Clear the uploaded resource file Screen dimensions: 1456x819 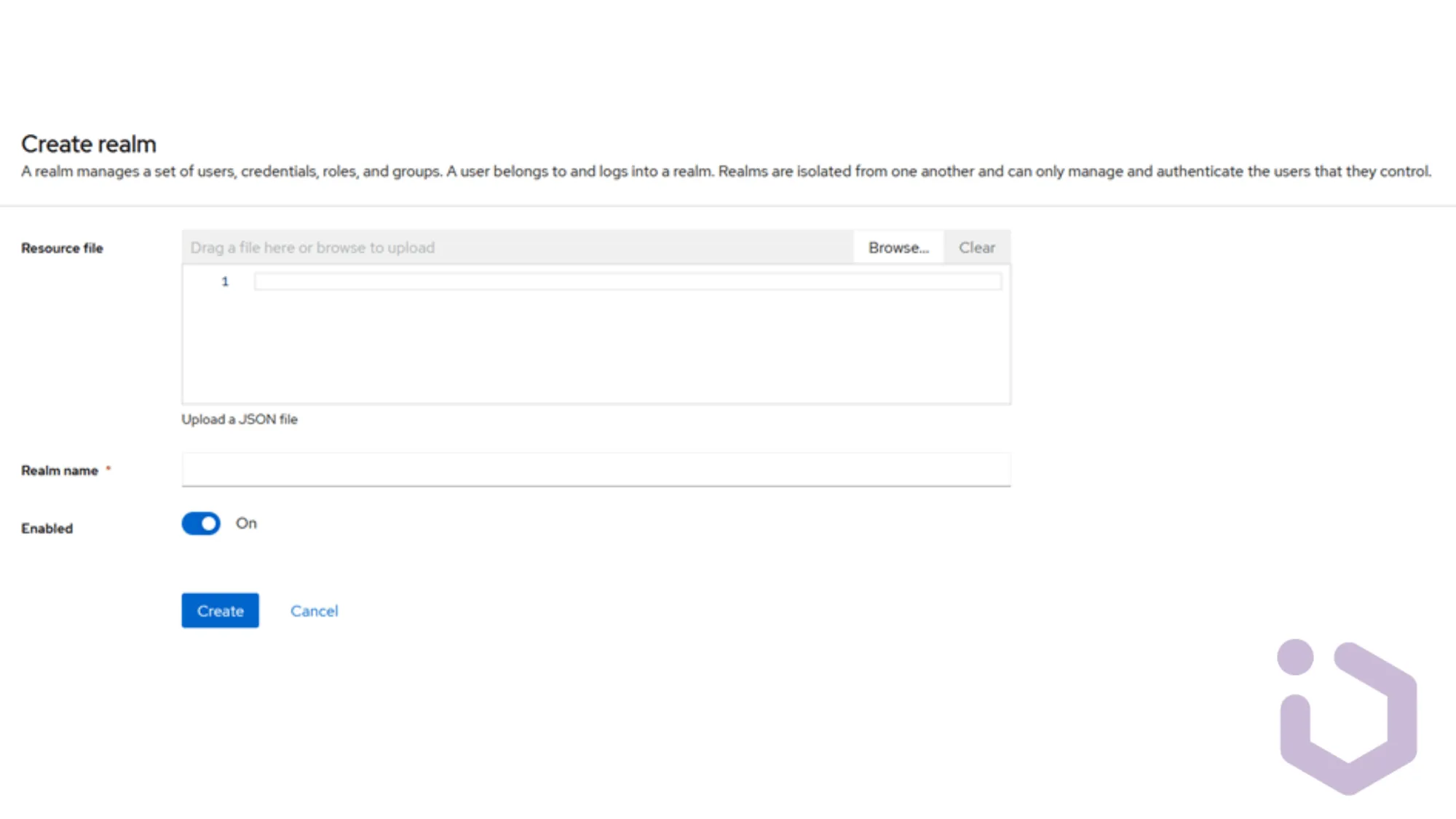pos(977,248)
